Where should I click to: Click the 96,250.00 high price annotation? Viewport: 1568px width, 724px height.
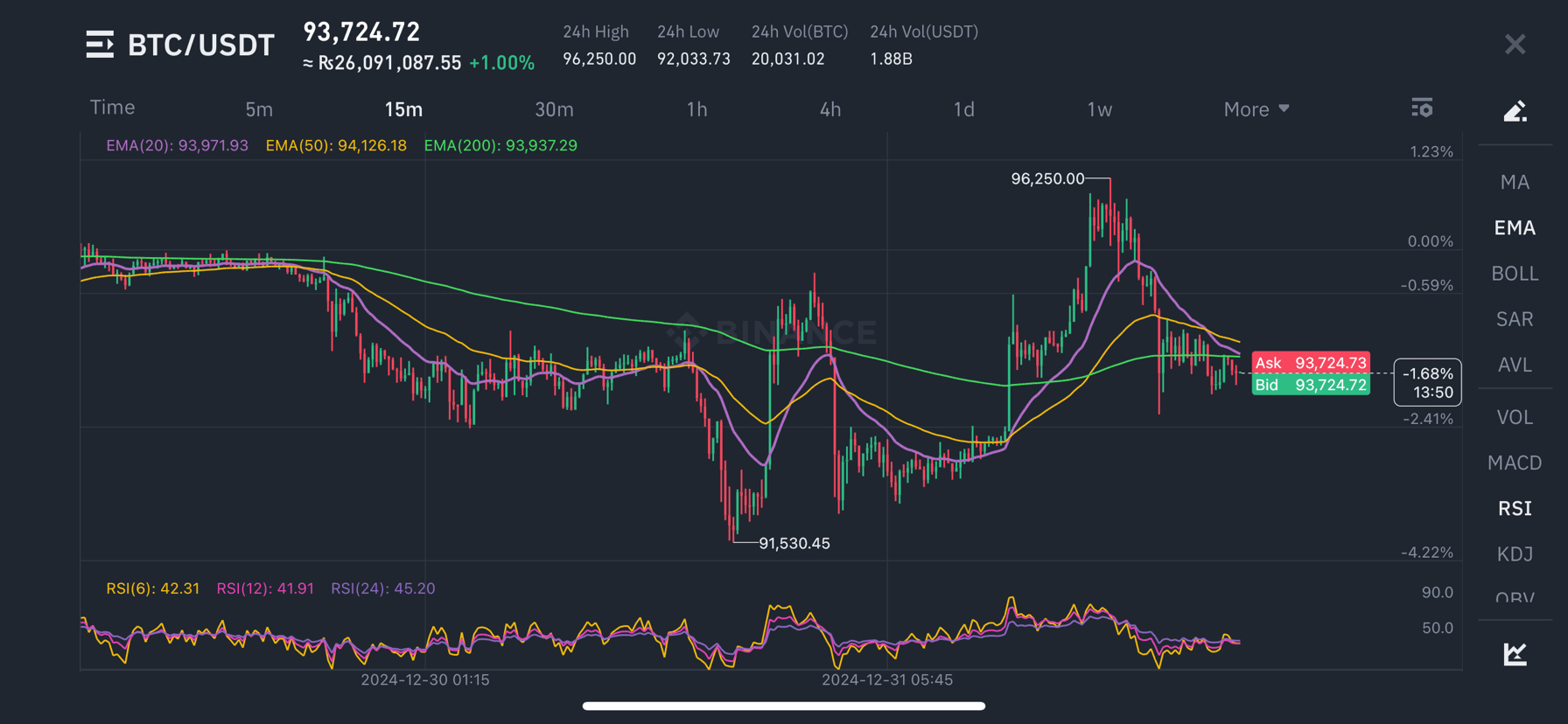coord(1047,178)
